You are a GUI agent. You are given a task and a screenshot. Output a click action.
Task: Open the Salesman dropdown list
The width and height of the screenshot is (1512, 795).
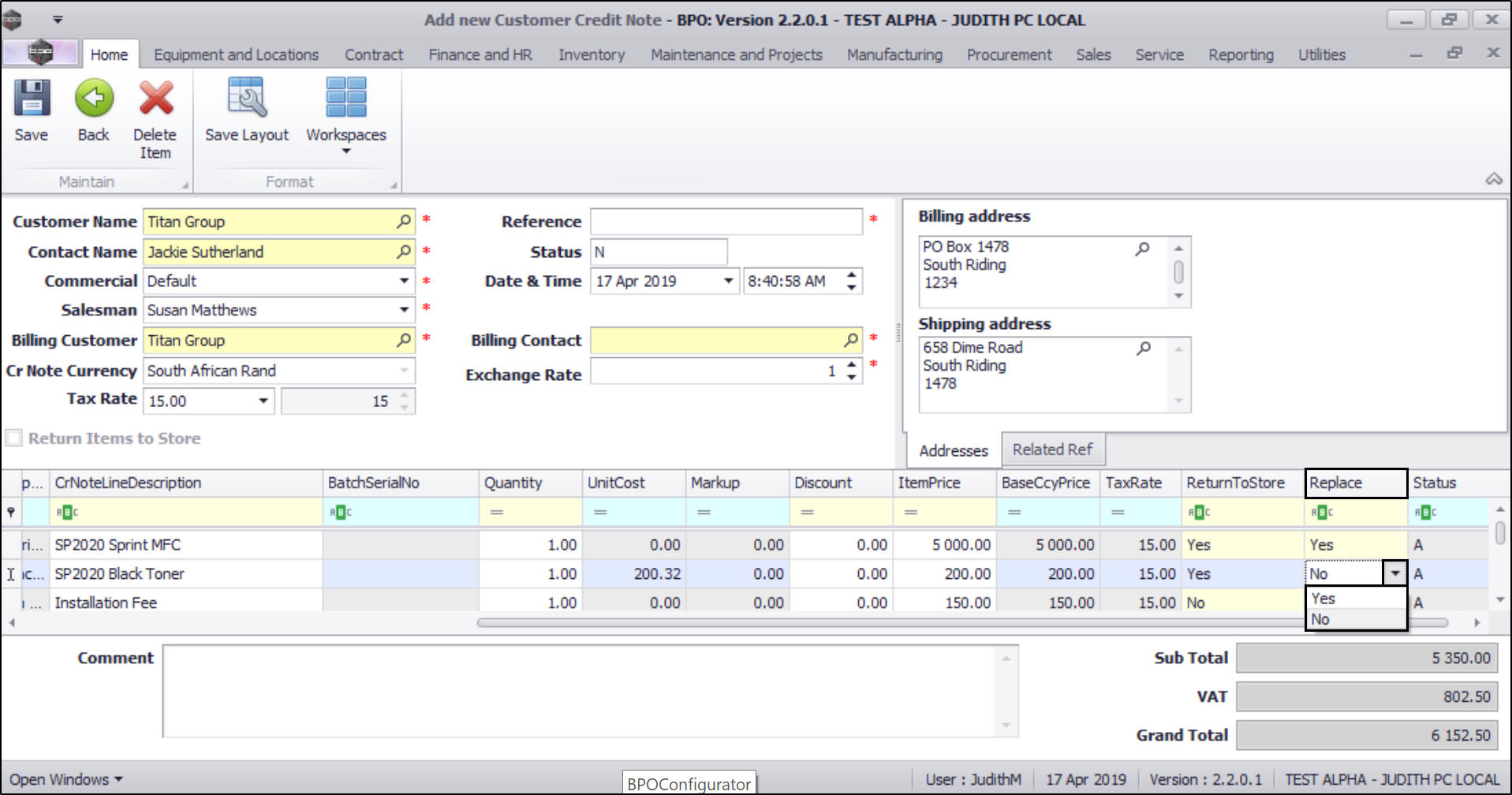(404, 310)
